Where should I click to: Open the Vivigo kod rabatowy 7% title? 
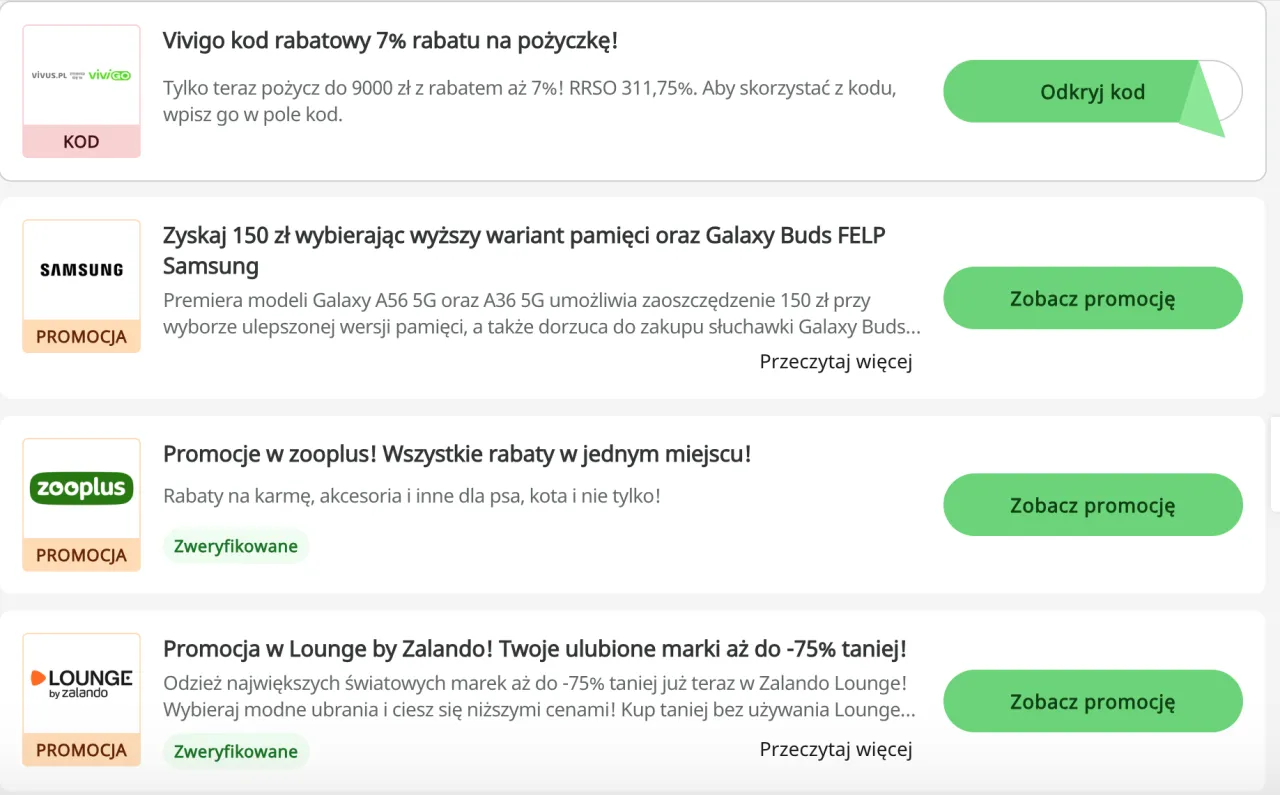[x=390, y=41]
